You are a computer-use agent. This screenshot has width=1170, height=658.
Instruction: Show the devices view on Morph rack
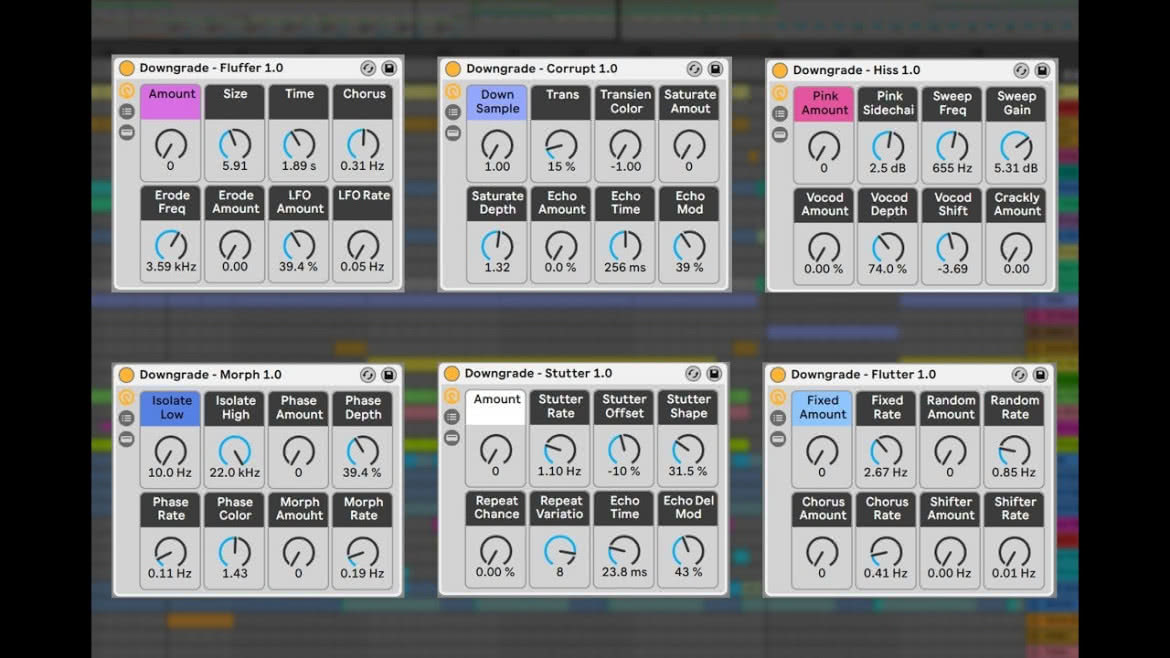coord(127,439)
